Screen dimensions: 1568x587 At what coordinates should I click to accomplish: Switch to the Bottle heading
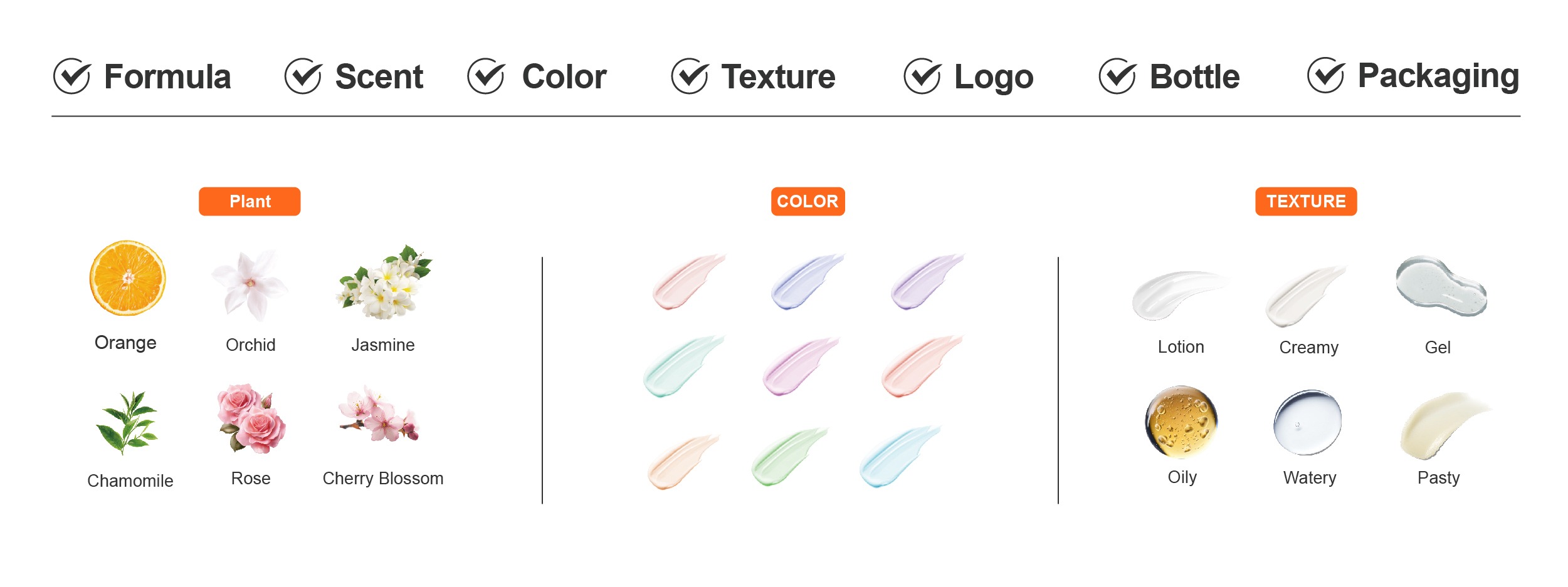tap(1194, 77)
